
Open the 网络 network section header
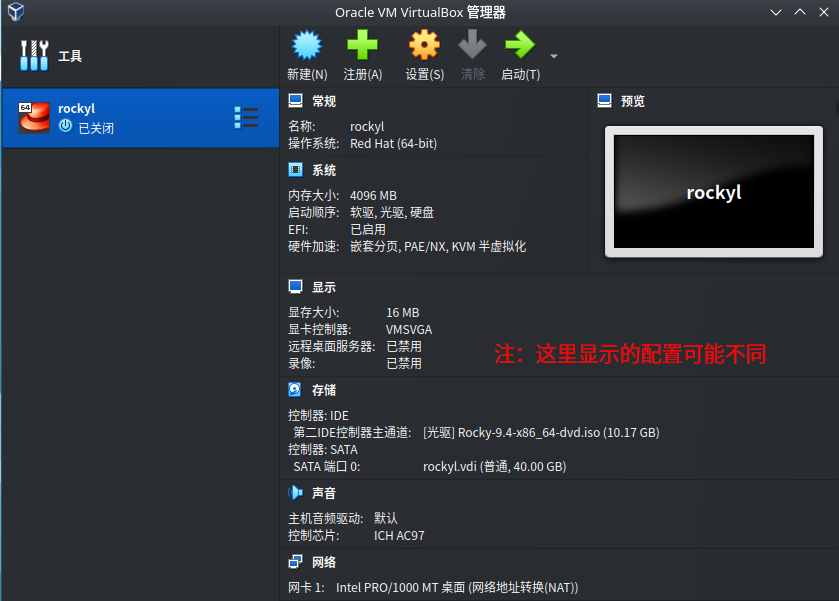point(324,562)
